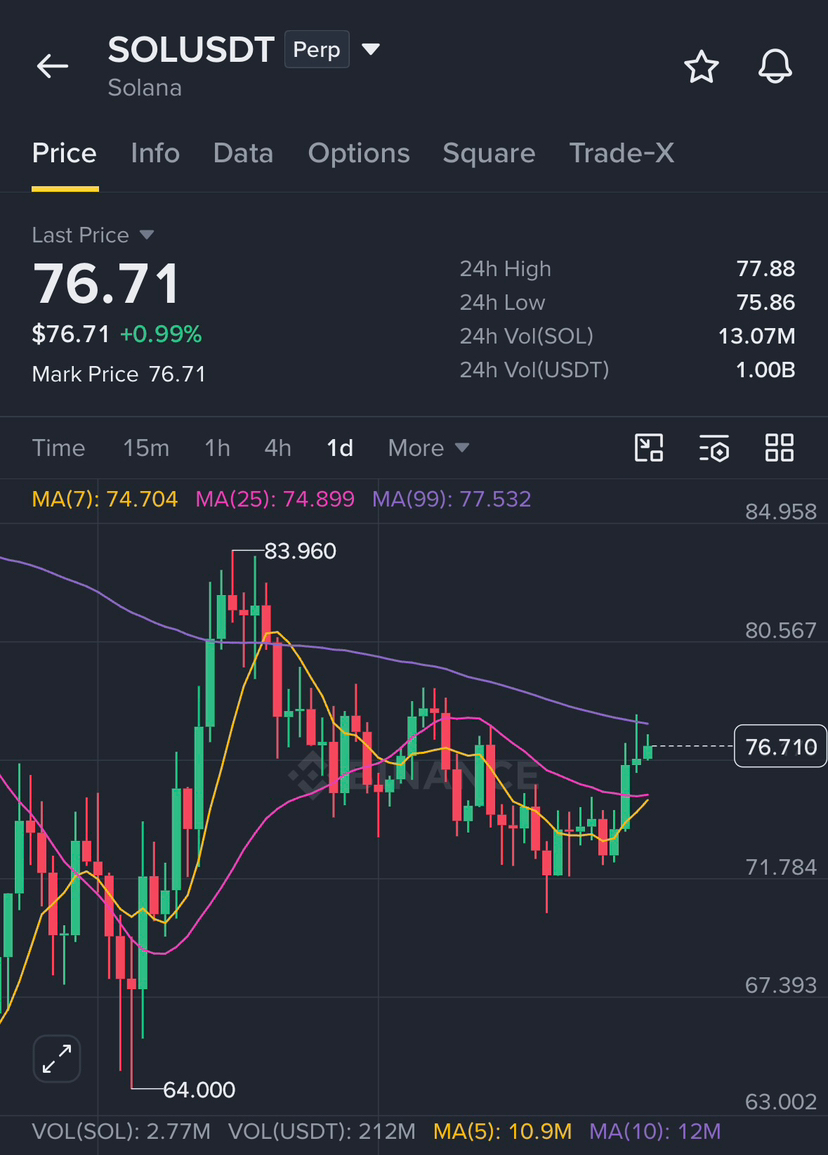Tap the 24h Vol(SOL) value 13.07M

pyautogui.click(x=757, y=336)
